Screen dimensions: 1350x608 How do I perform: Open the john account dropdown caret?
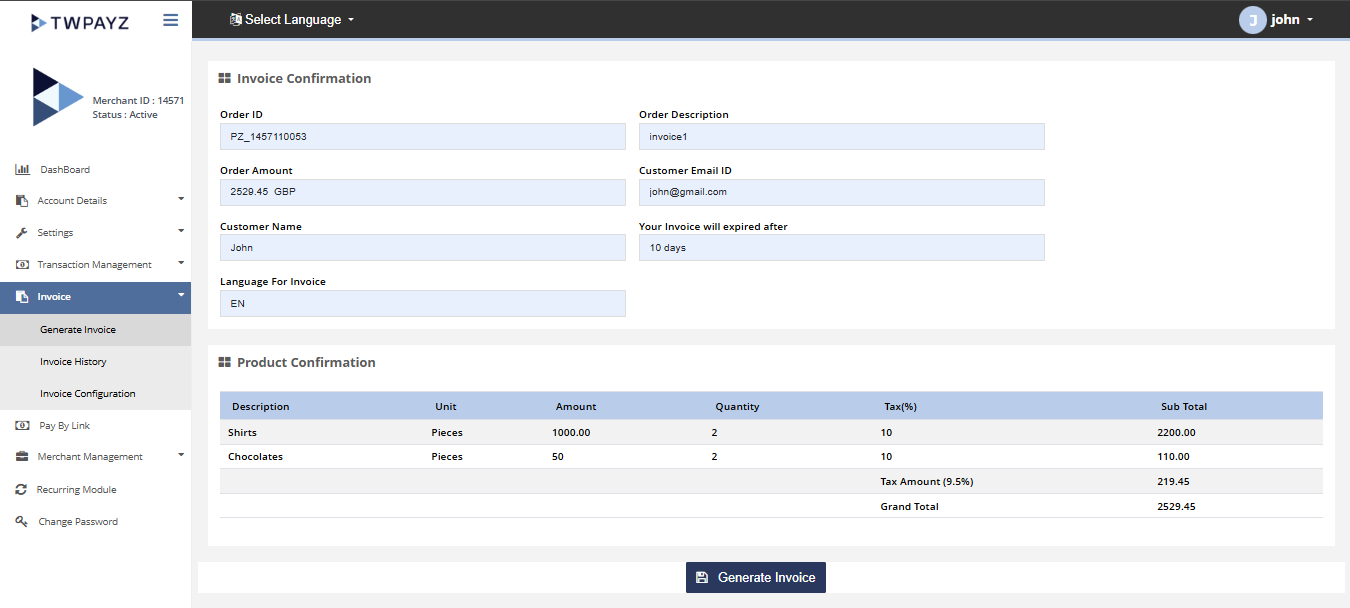pyautogui.click(x=1310, y=20)
